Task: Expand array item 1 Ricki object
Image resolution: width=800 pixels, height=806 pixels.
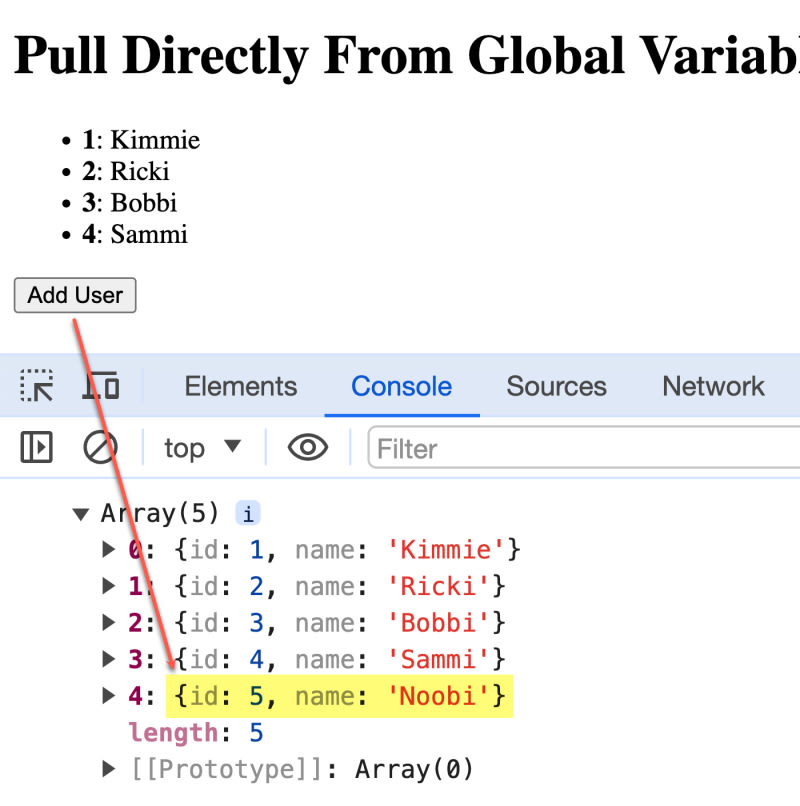Action: [x=109, y=586]
